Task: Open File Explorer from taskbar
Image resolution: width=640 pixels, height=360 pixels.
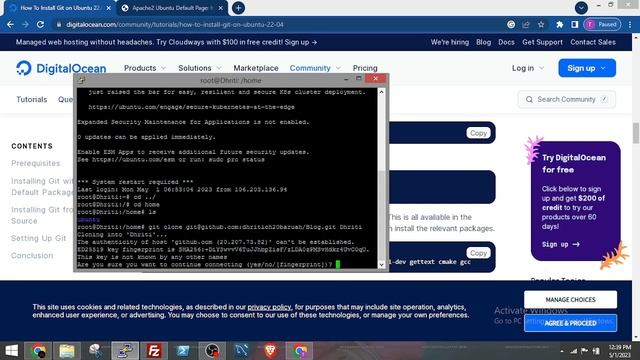Action: 67,351
